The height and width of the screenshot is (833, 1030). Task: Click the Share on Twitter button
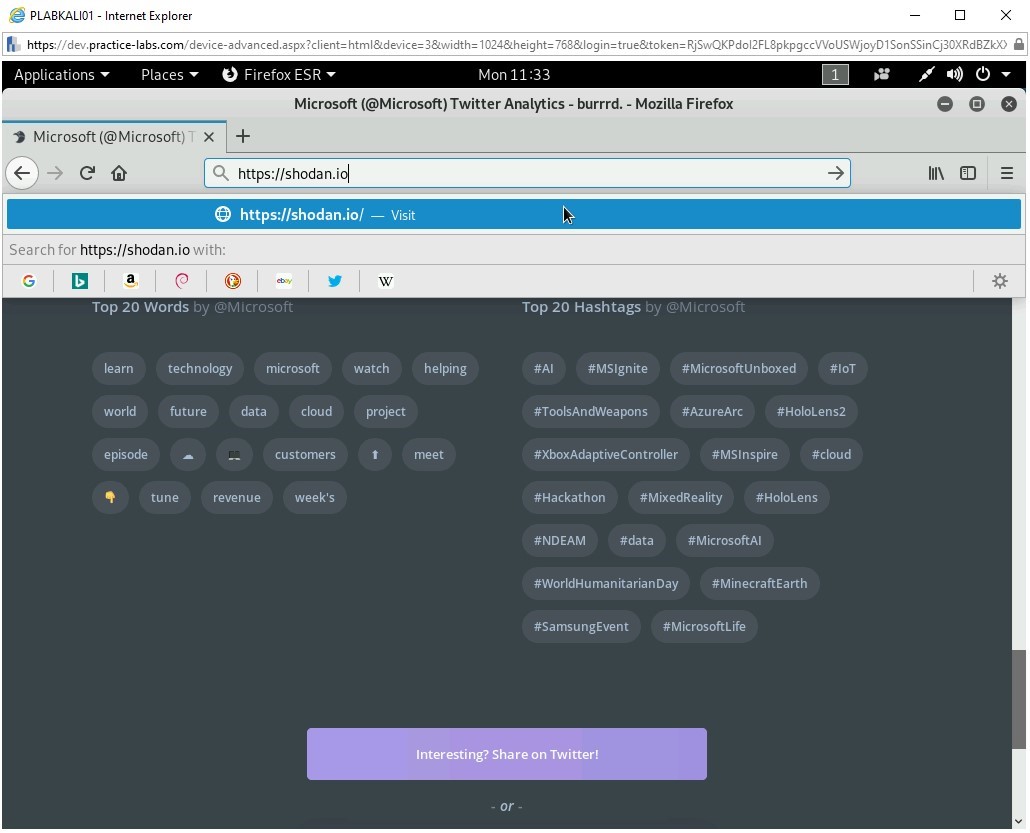506,754
